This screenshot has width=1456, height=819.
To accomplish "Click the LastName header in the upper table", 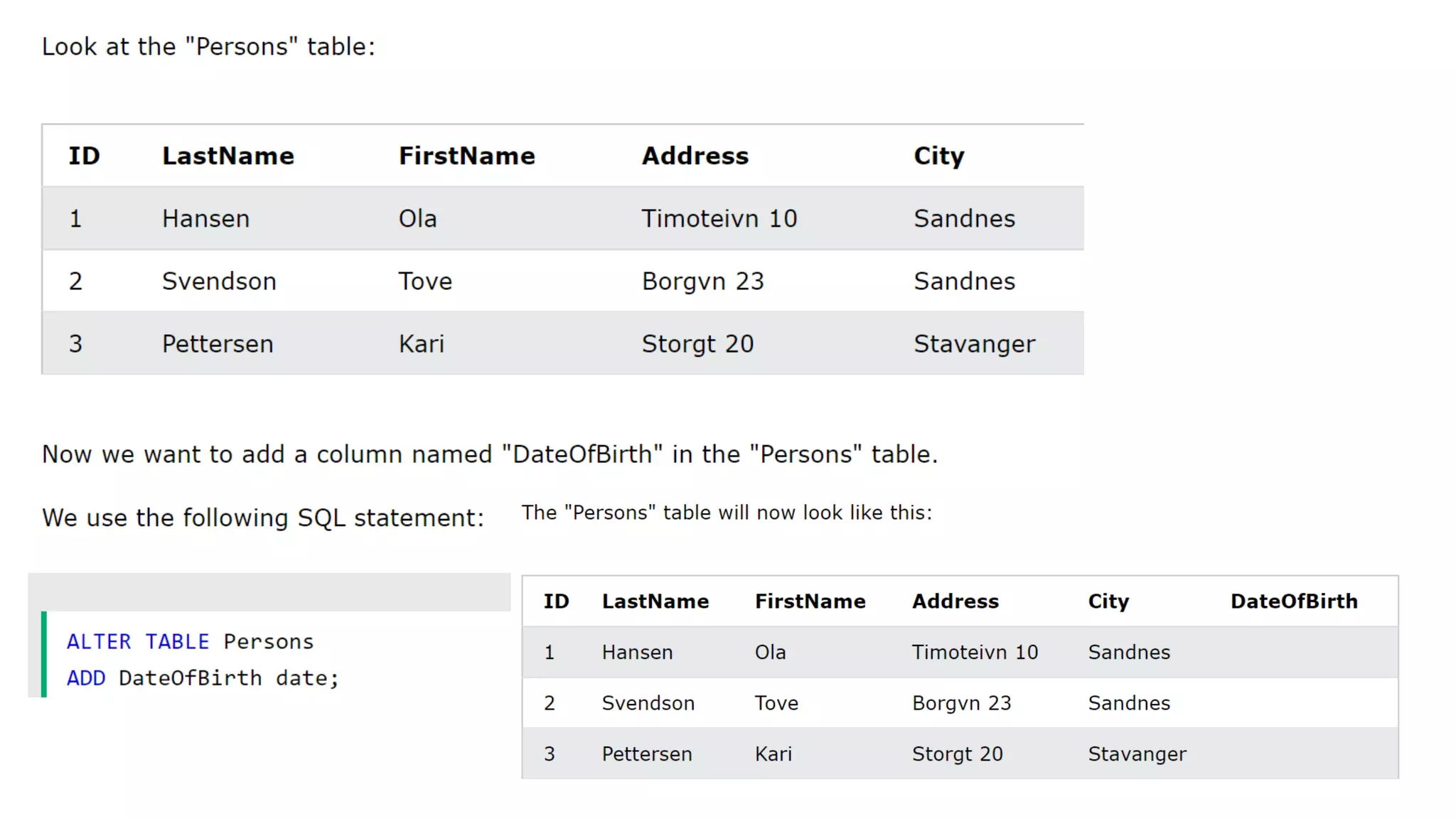I will click(227, 156).
